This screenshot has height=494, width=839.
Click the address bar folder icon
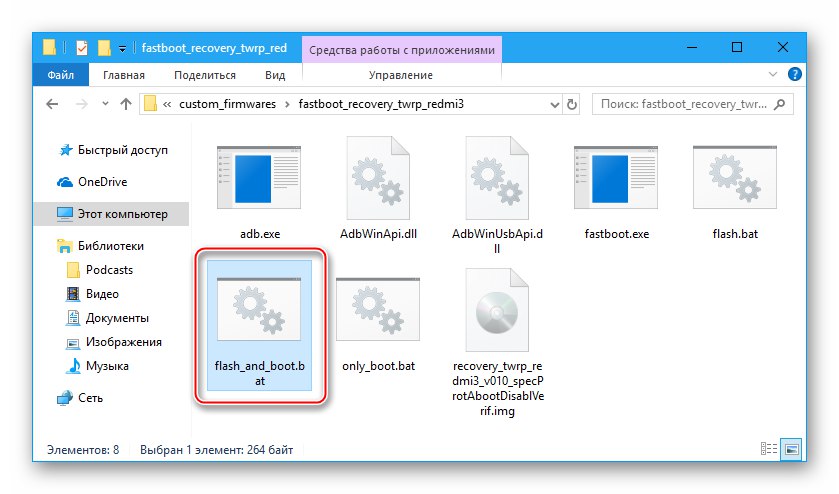151,104
